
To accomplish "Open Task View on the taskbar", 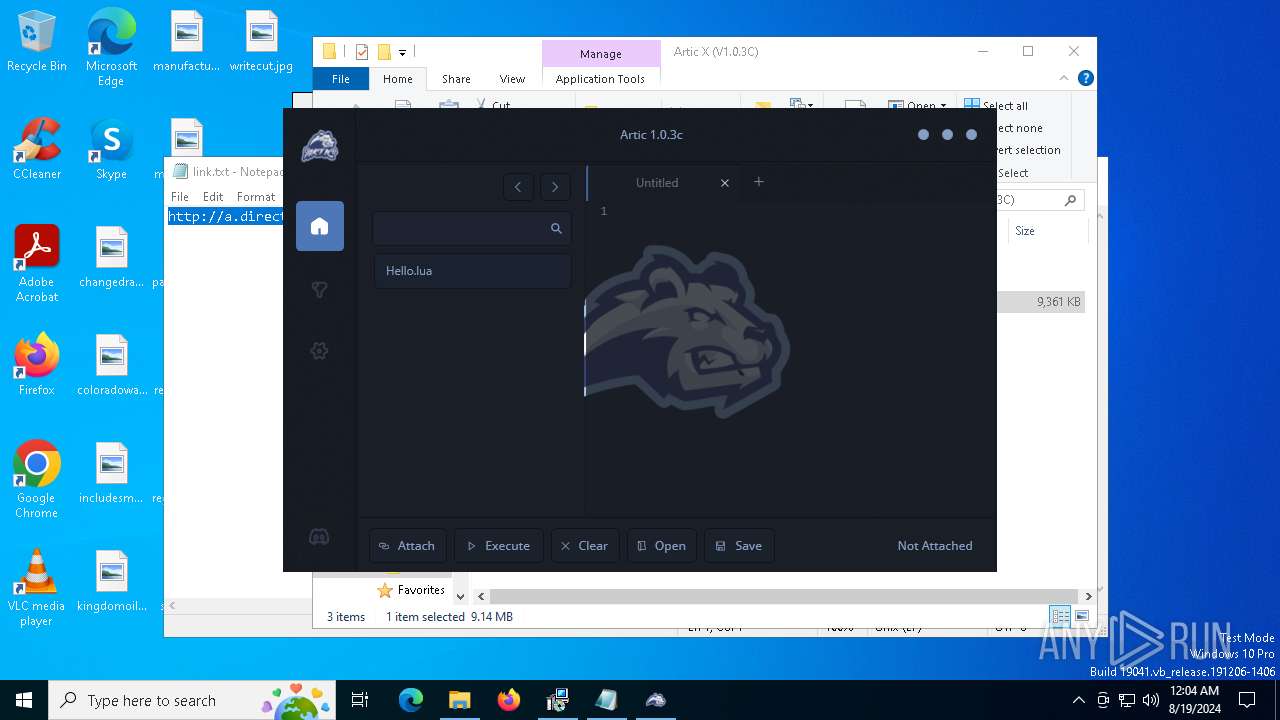I will coord(360,700).
